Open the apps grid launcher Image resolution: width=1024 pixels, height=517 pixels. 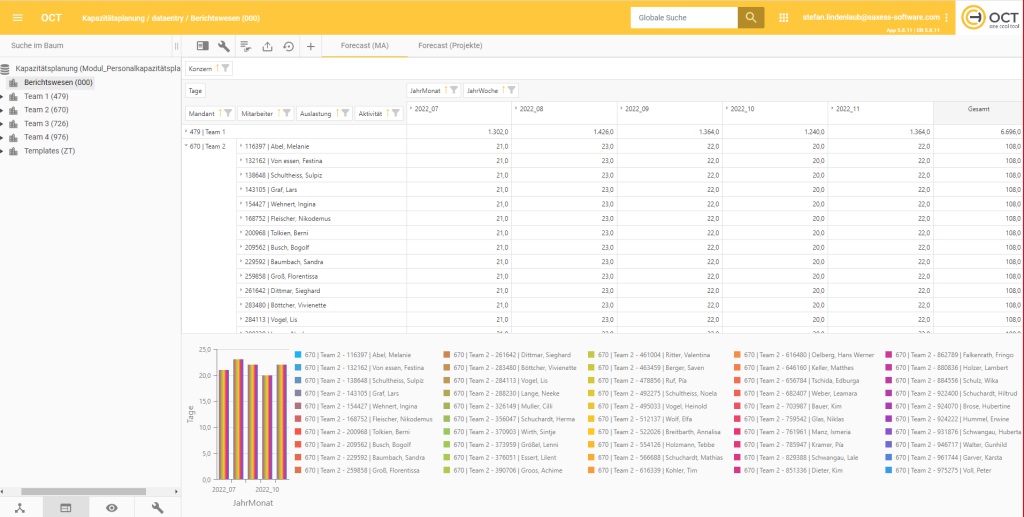783,18
